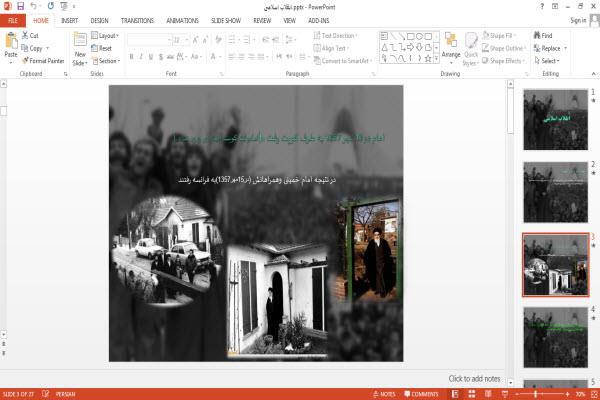The width and height of the screenshot is (600, 400).
Task: Start Slide Show from status bar
Action: coord(505,394)
